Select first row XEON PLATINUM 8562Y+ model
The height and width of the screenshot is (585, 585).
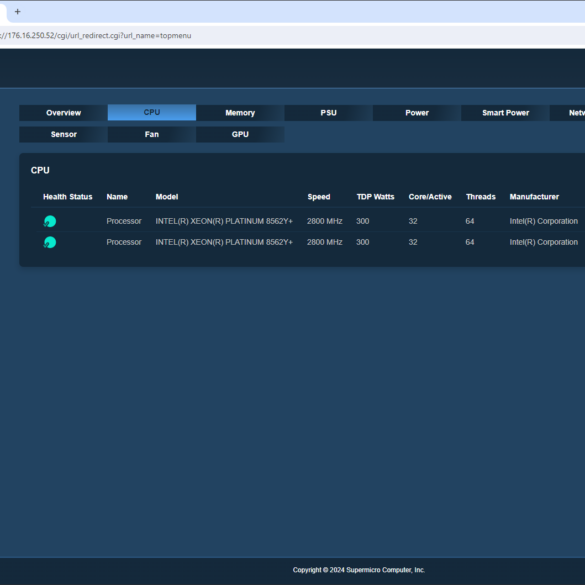coord(224,221)
